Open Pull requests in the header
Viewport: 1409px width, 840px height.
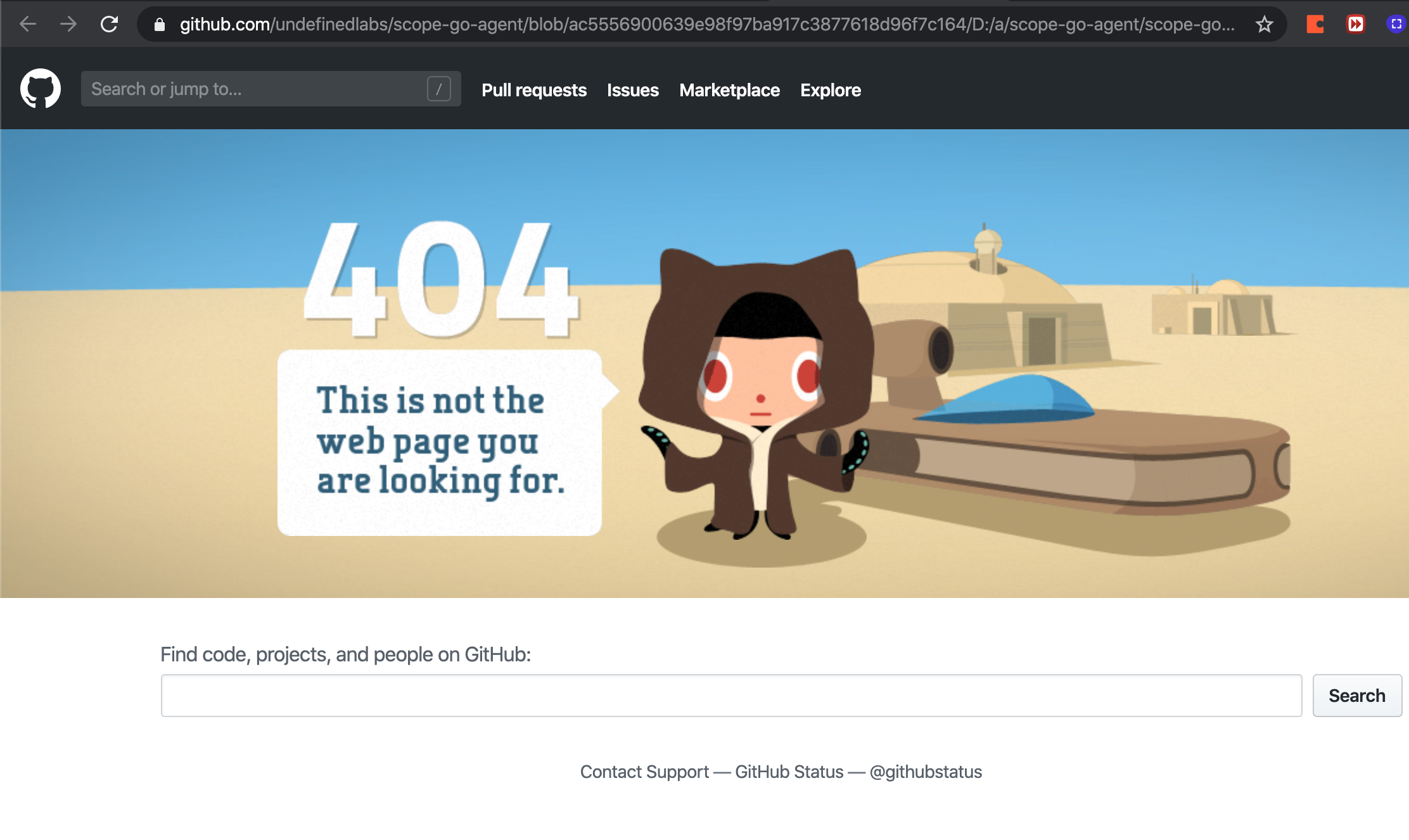(x=533, y=90)
